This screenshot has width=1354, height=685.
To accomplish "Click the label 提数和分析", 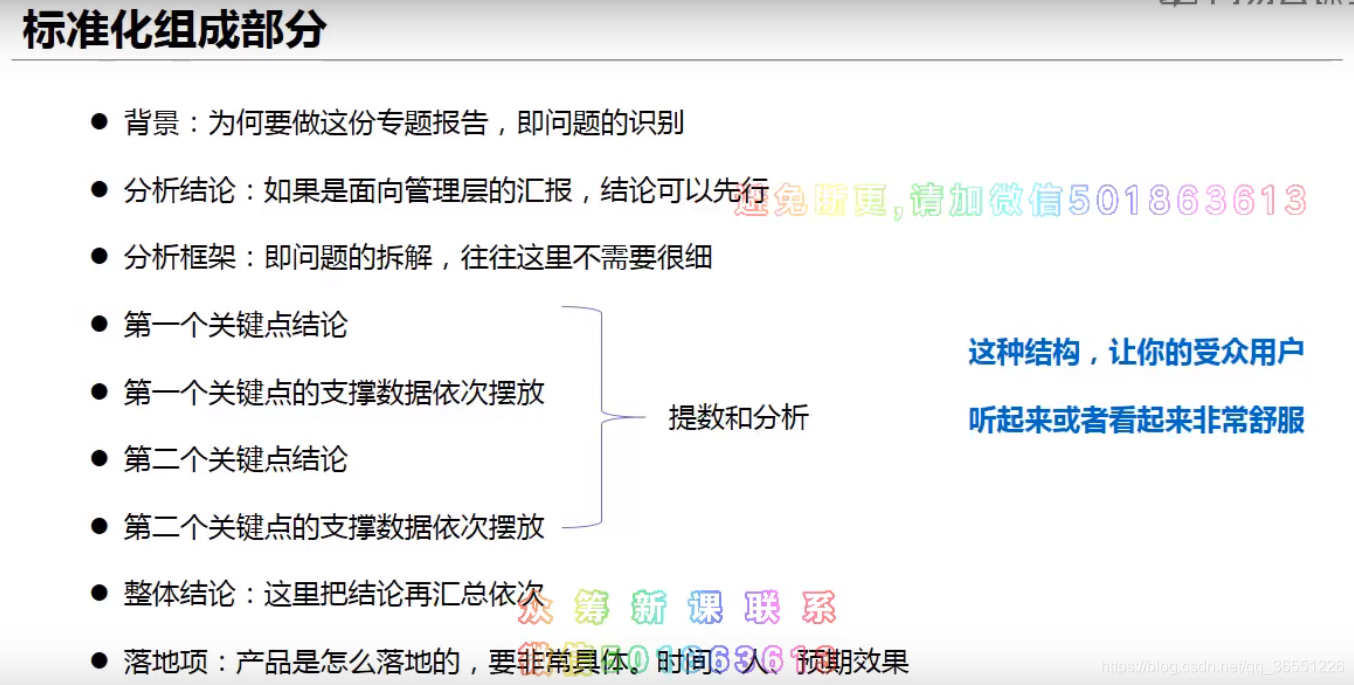I will point(738,418).
